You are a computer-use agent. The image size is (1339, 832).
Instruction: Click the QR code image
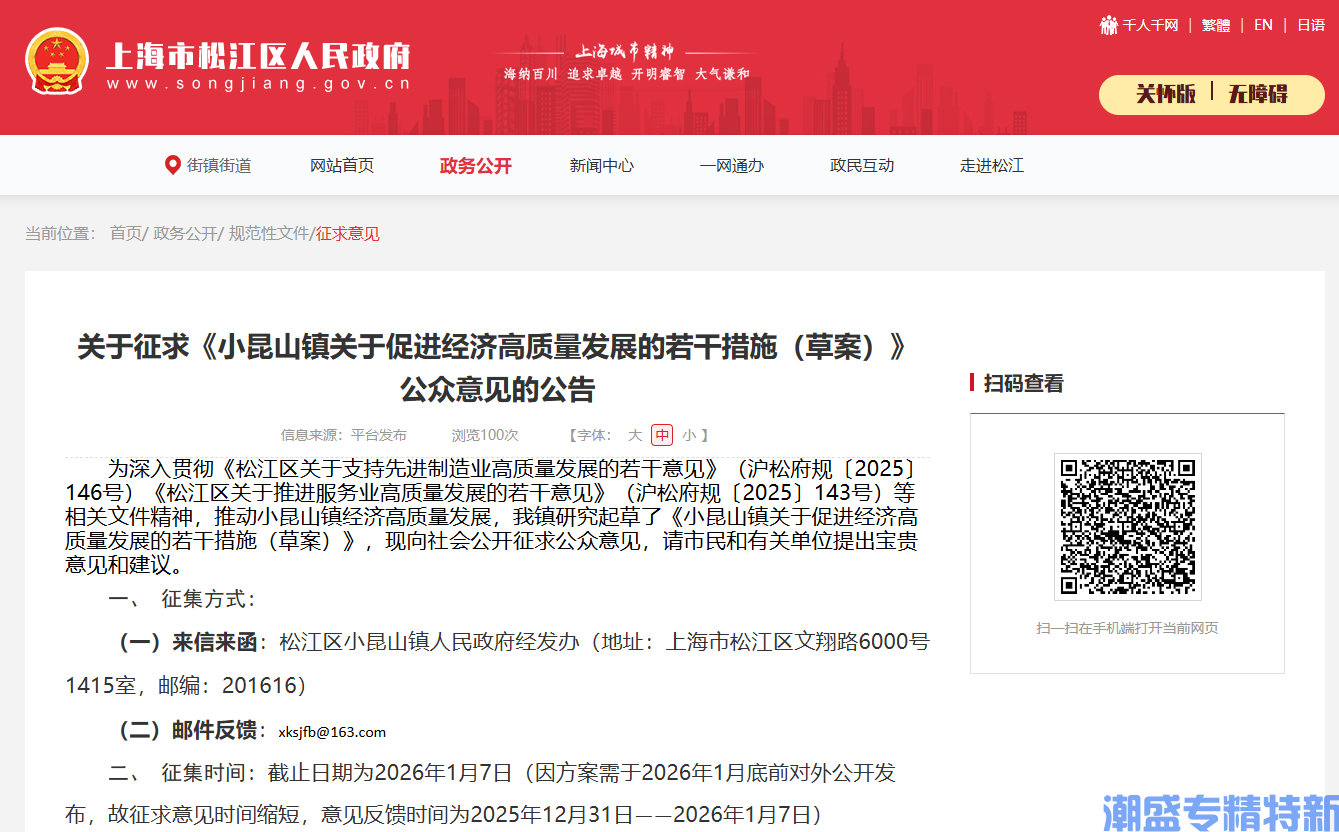tap(1127, 526)
